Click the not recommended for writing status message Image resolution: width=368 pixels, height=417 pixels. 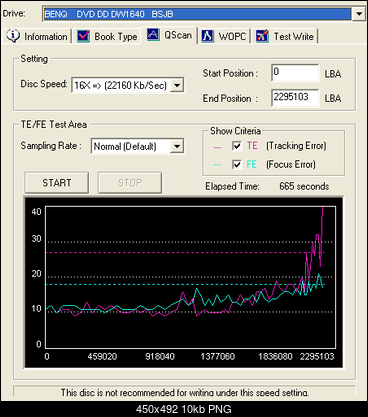click(185, 393)
